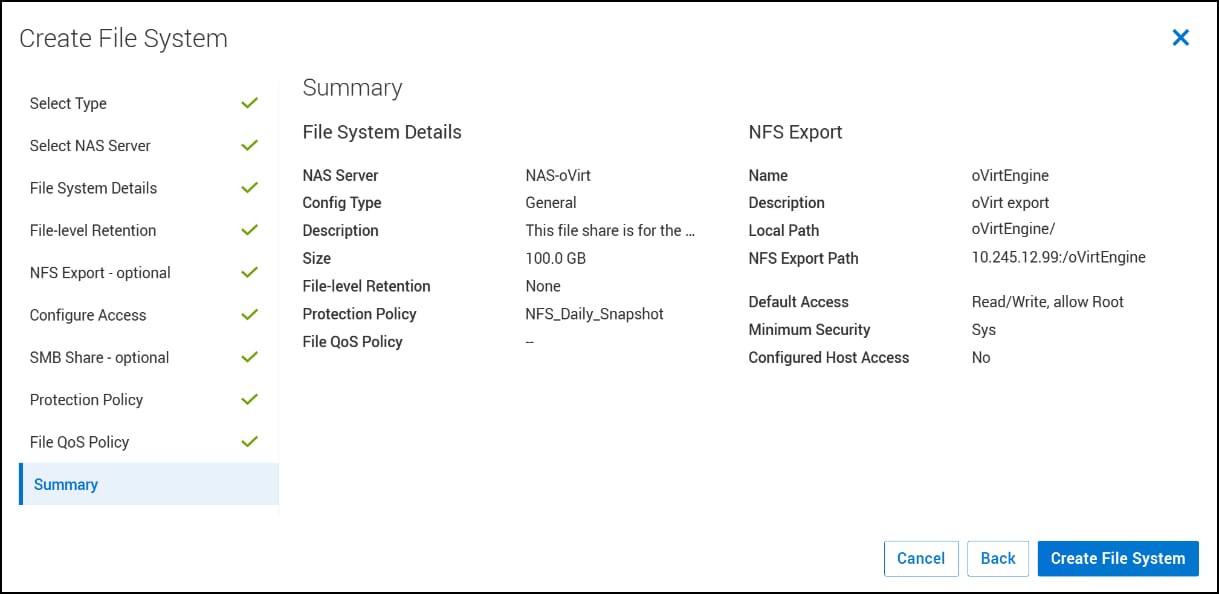The width and height of the screenshot is (1219, 594).
Task: Open File QoS Policy wizard step
Action: 79,442
